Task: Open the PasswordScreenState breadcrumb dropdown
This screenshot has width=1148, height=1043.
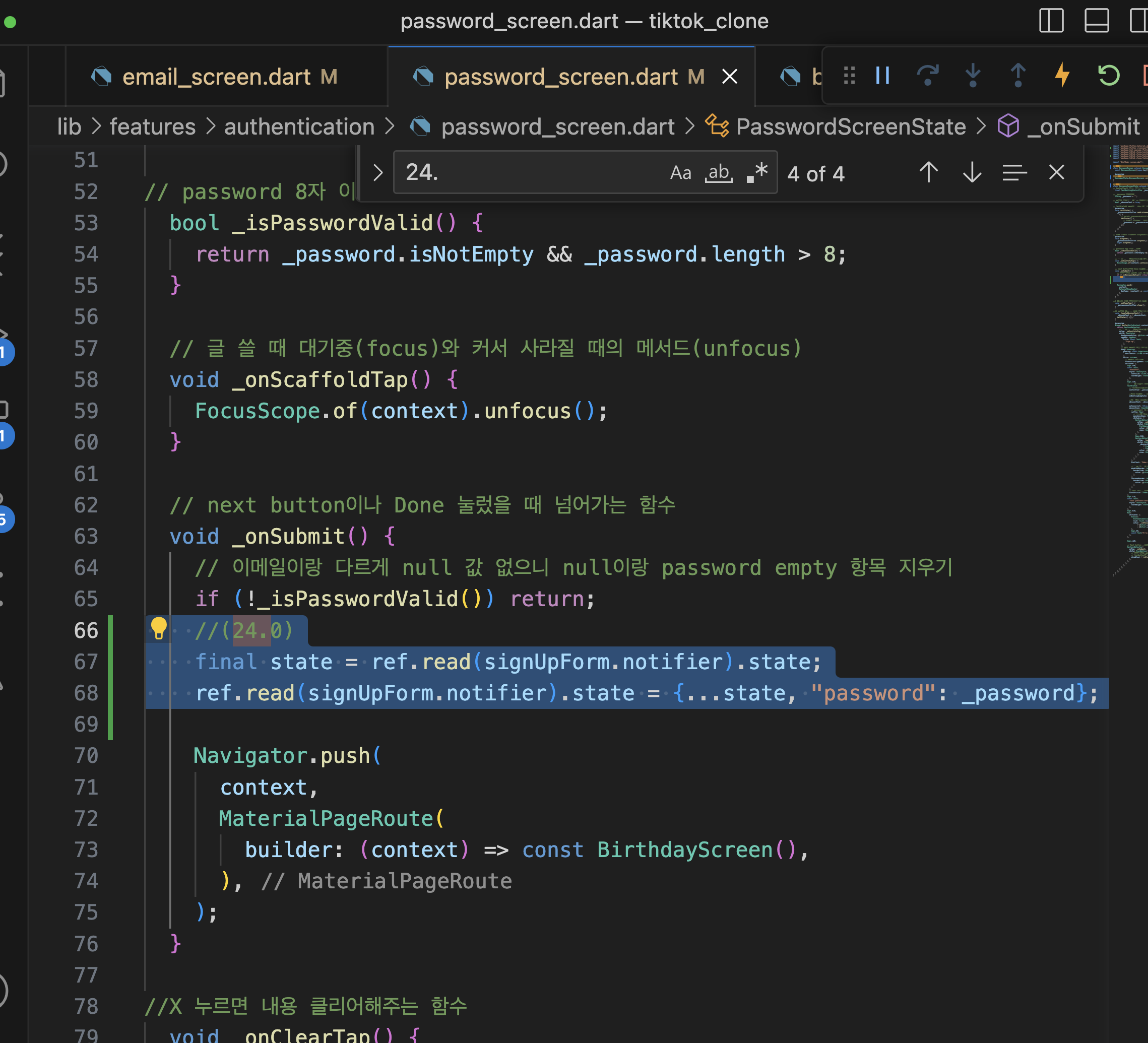Action: [x=850, y=126]
